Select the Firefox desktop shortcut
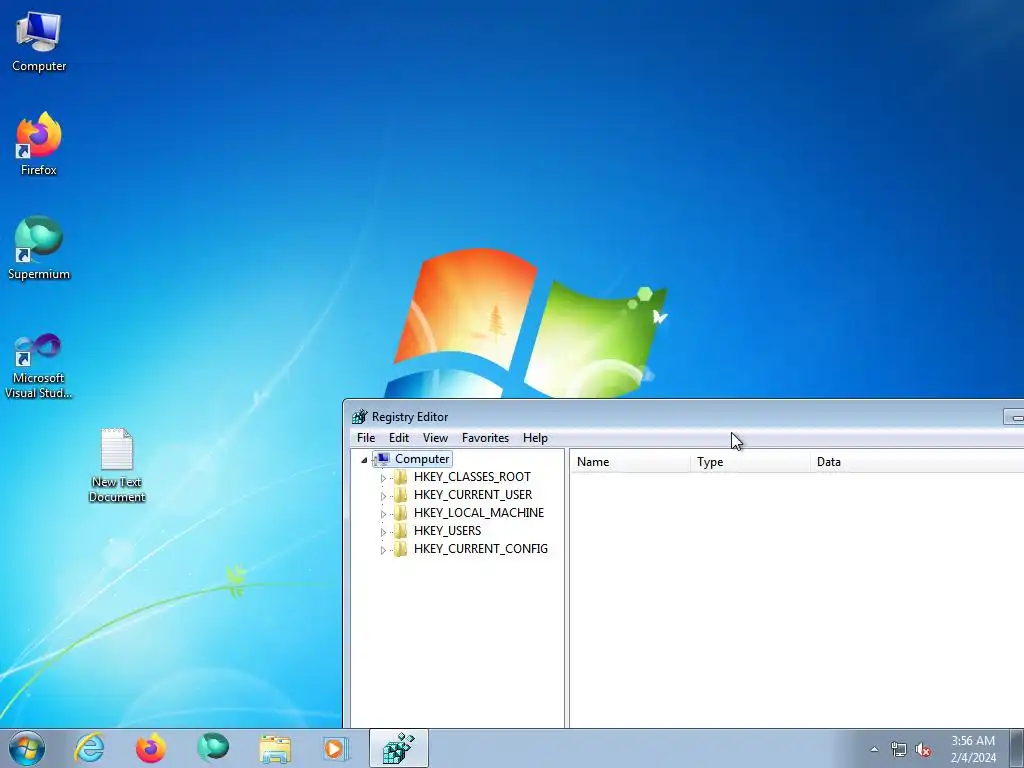The width and height of the screenshot is (1024, 768). [x=39, y=144]
